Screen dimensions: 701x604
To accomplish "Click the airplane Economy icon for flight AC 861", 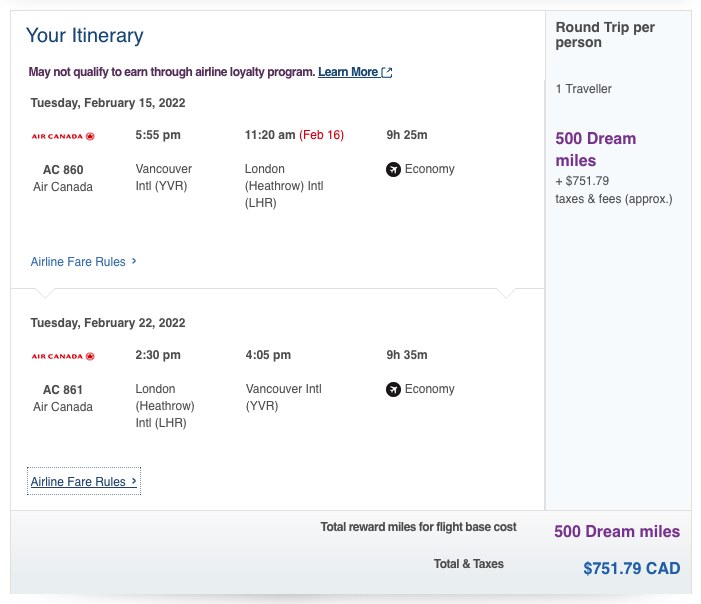I will [393, 389].
